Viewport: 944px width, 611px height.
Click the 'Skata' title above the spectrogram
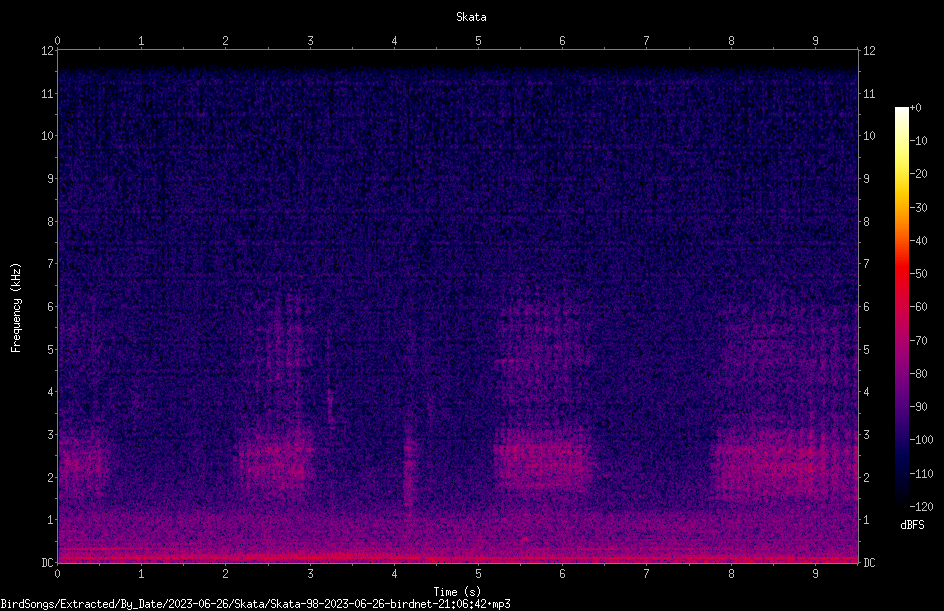471,17
